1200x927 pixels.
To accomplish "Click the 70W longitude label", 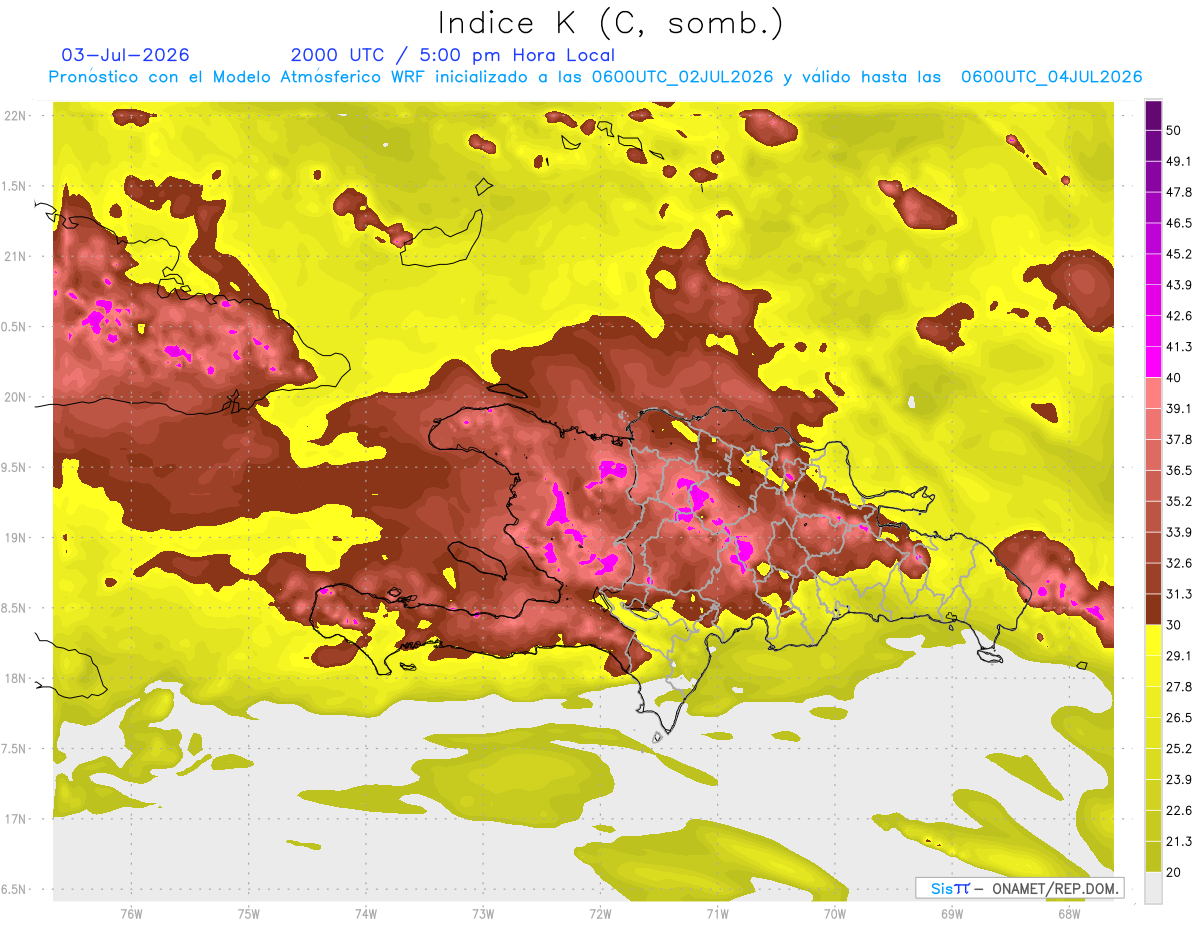I will point(835,913).
